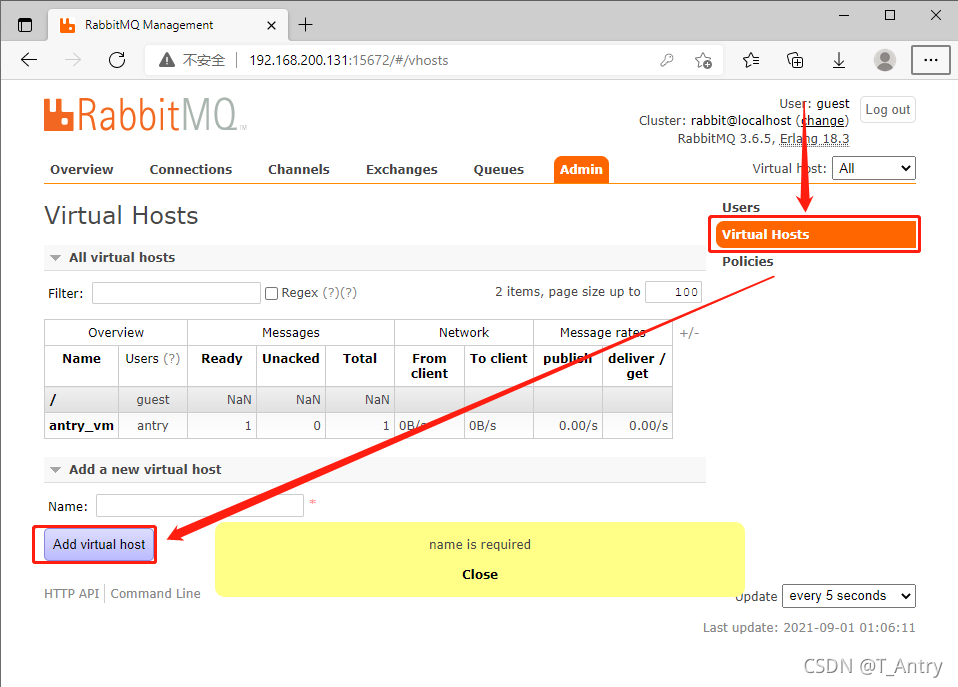Image resolution: width=958 pixels, height=687 pixels.
Task: Click the change cluster name link
Action: pos(824,121)
